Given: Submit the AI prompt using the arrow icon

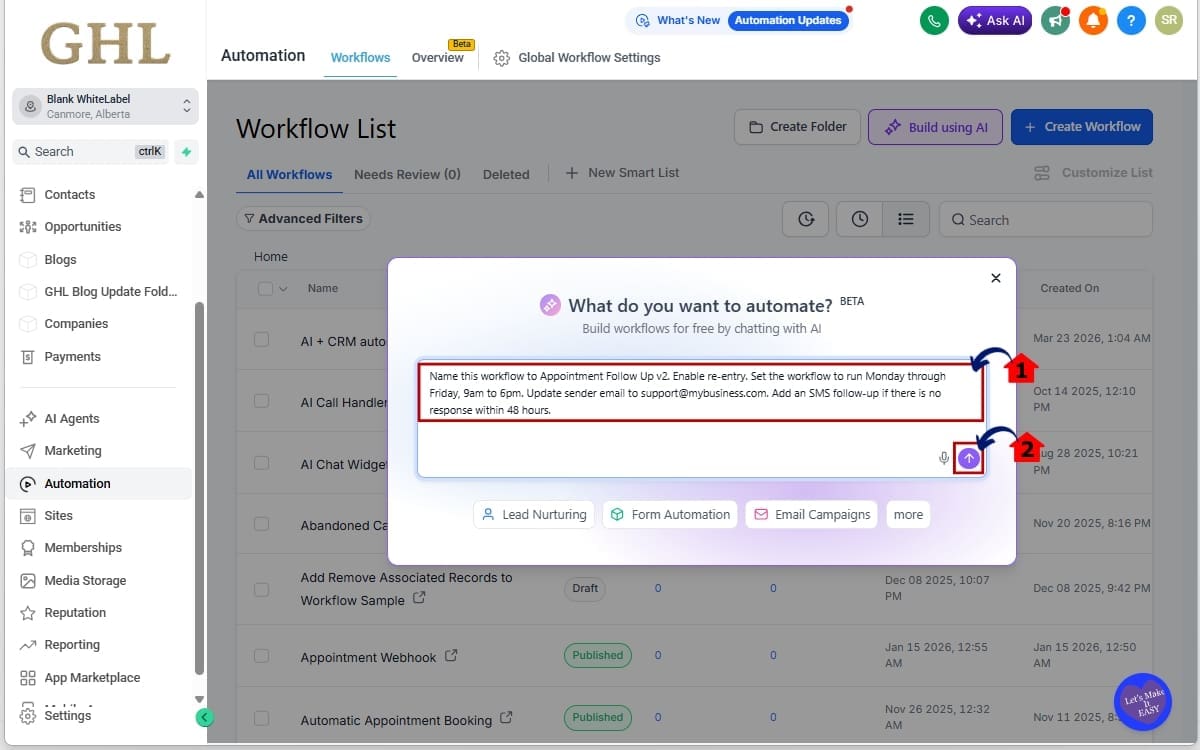Looking at the screenshot, I should 967,457.
